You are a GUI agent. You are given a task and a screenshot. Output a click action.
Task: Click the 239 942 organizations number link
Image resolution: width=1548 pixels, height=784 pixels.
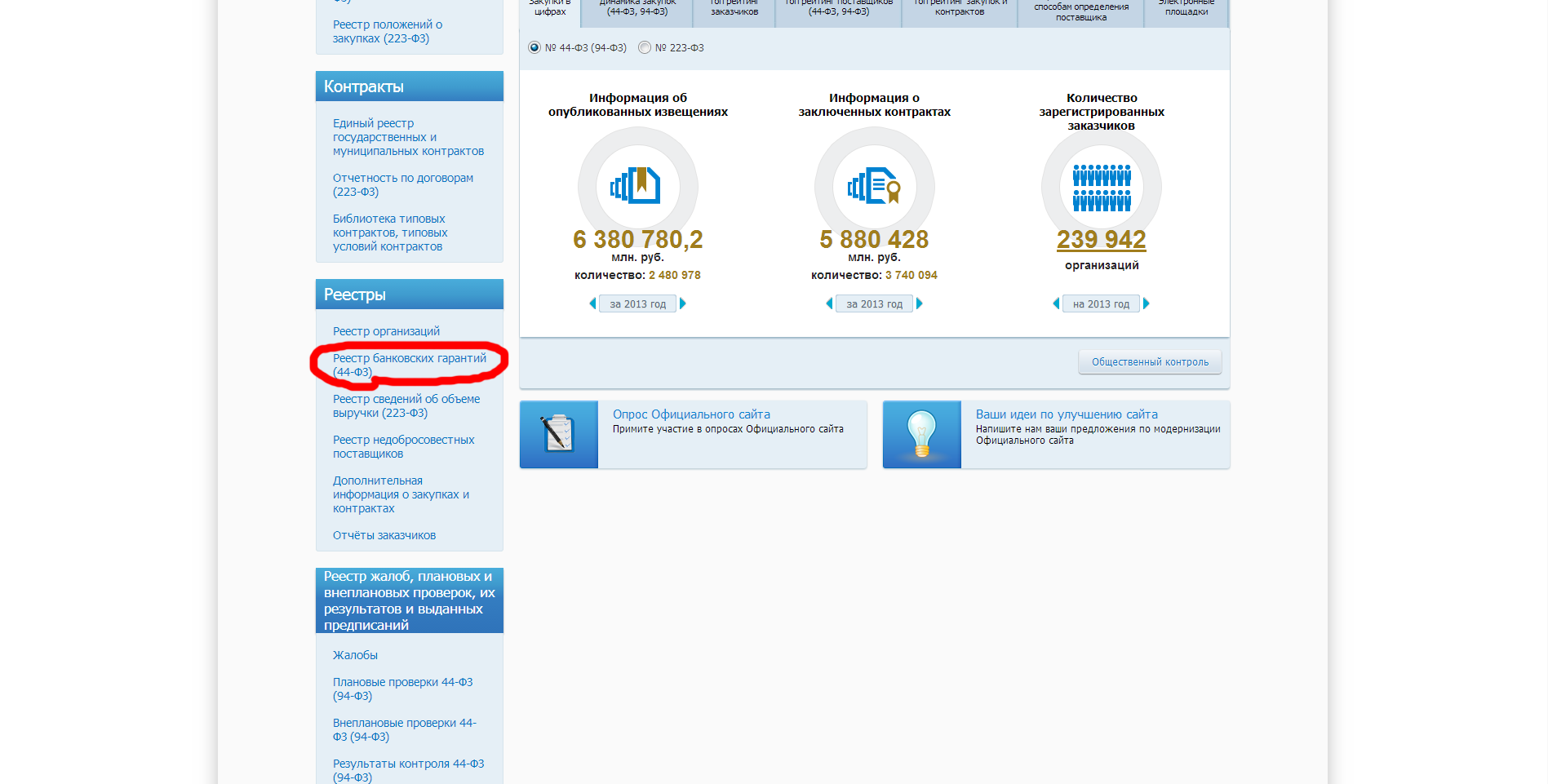1101,239
